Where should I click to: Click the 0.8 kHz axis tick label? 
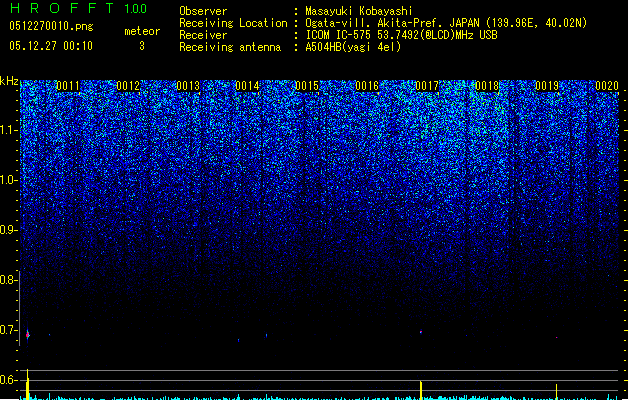pyautogui.click(x=9, y=280)
